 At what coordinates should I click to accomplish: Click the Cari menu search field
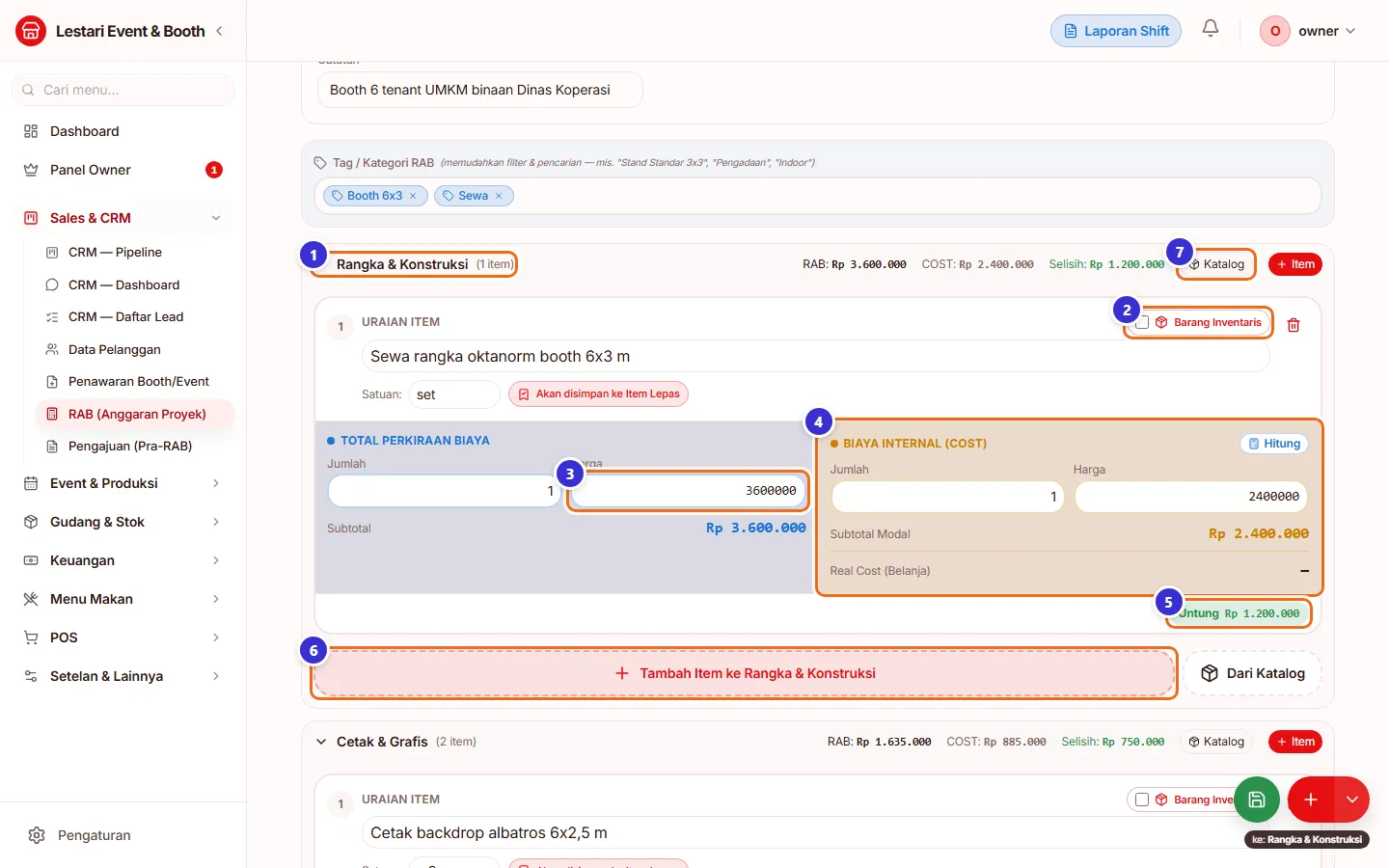point(123,90)
